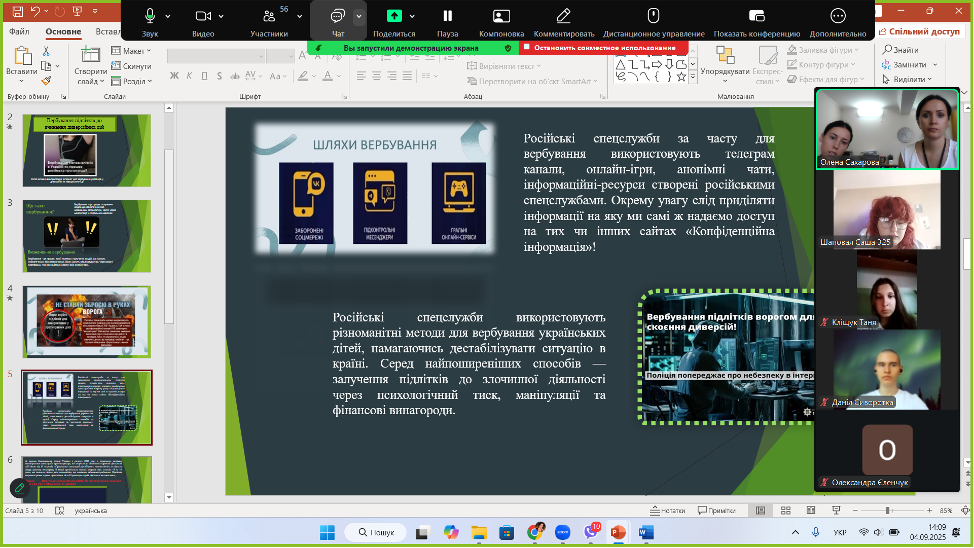Open the Файл tab in PowerPoint
This screenshot has width=974, height=548.
click(x=19, y=32)
